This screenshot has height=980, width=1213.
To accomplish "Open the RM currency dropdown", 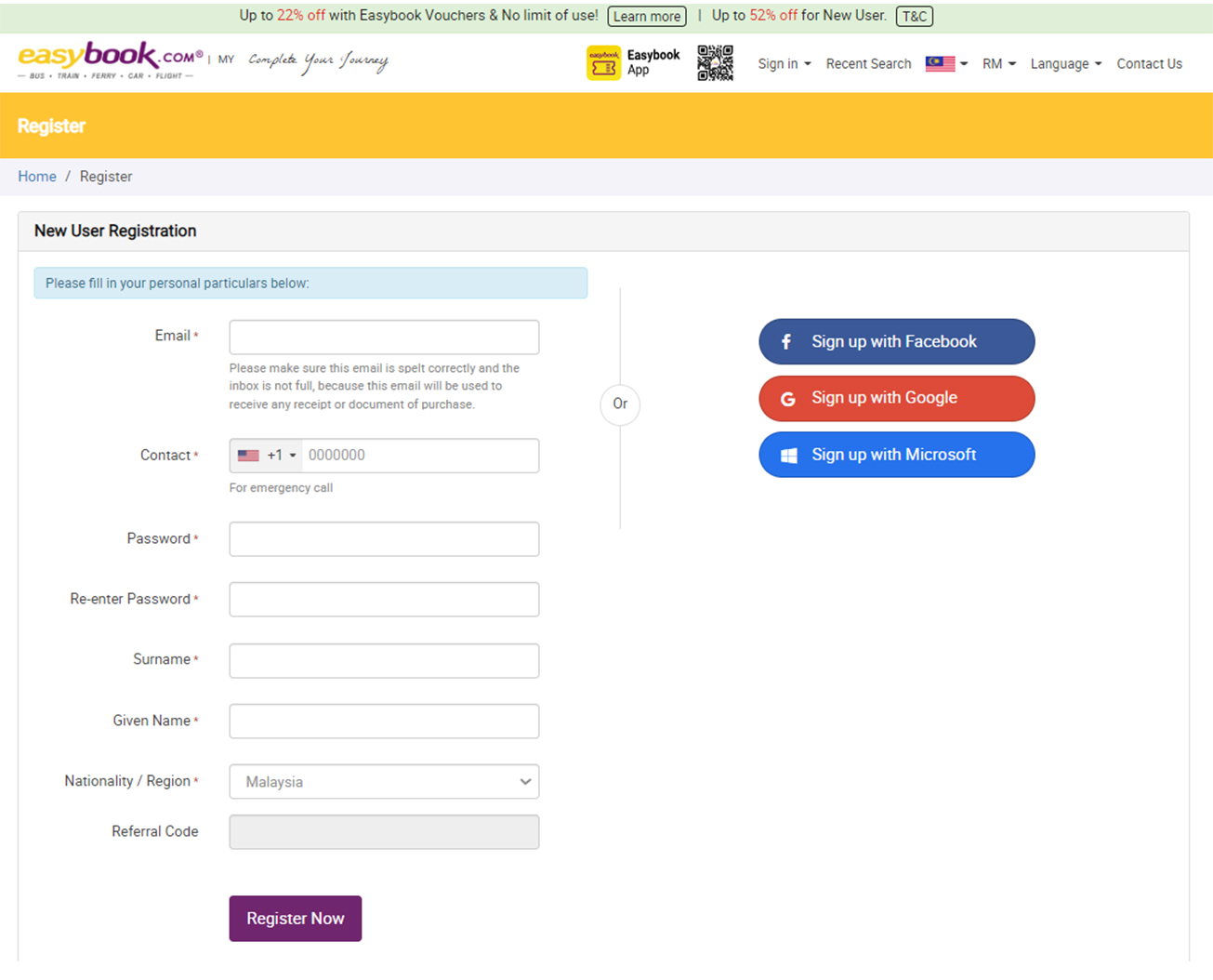I will coord(999,63).
